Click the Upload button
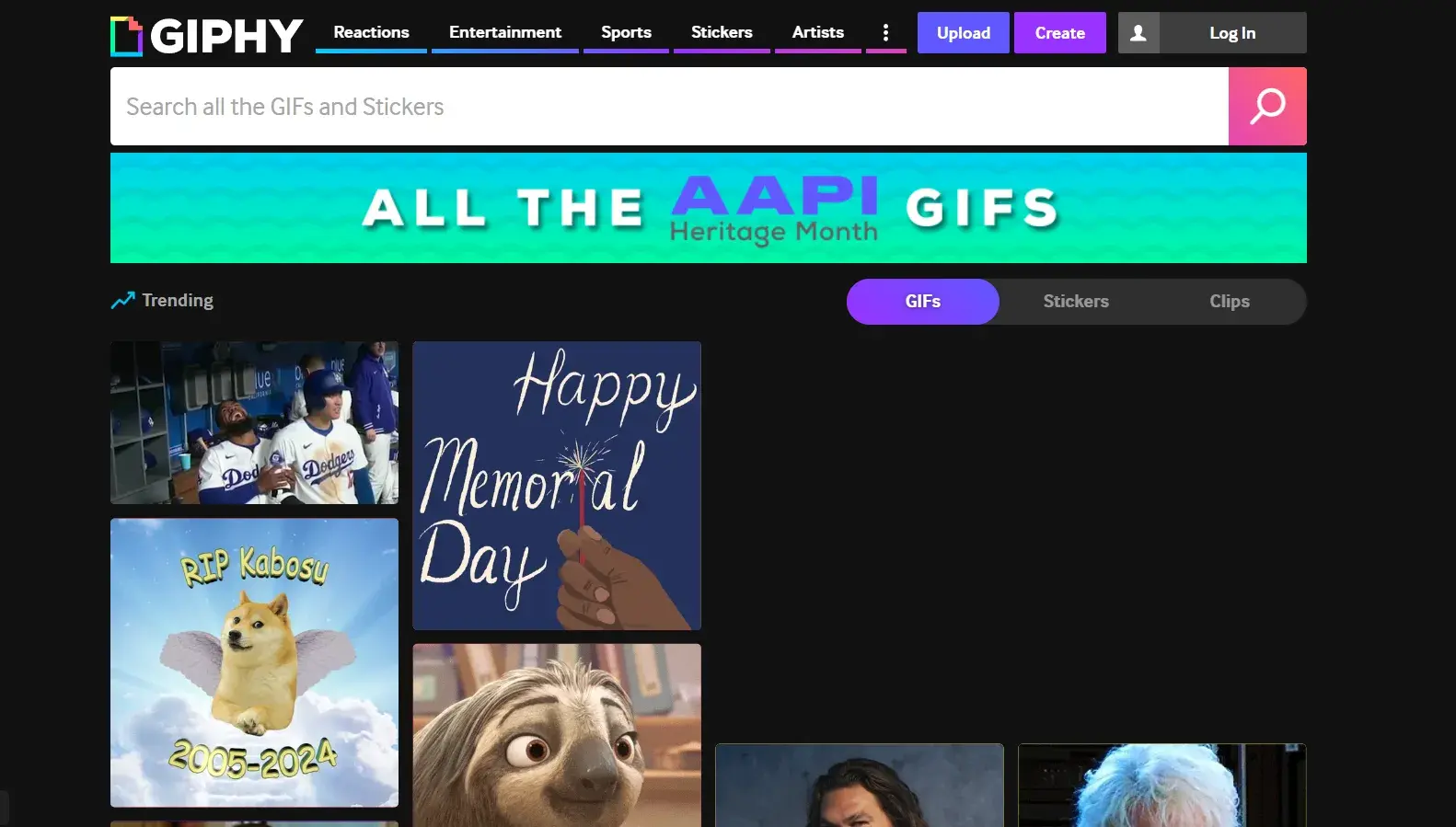The width and height of the screenshot is (1456, 827). click(964, 33)
